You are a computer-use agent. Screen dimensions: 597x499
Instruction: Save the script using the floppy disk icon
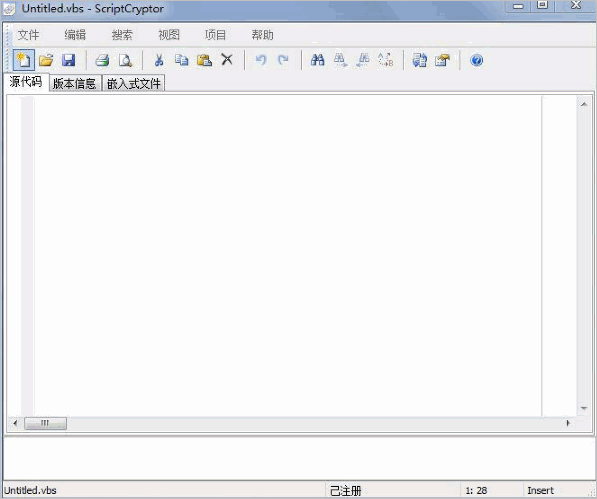click(x=69, y=60)
